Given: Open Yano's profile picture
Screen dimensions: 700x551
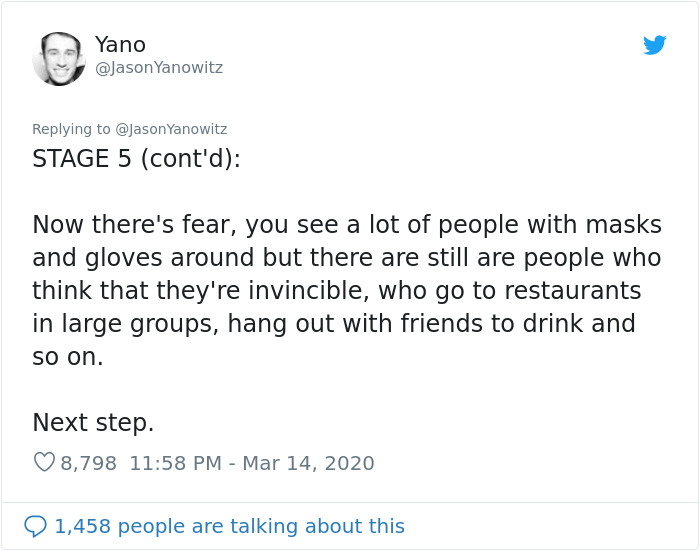Looking at the screenshot, I should (59, 58).
